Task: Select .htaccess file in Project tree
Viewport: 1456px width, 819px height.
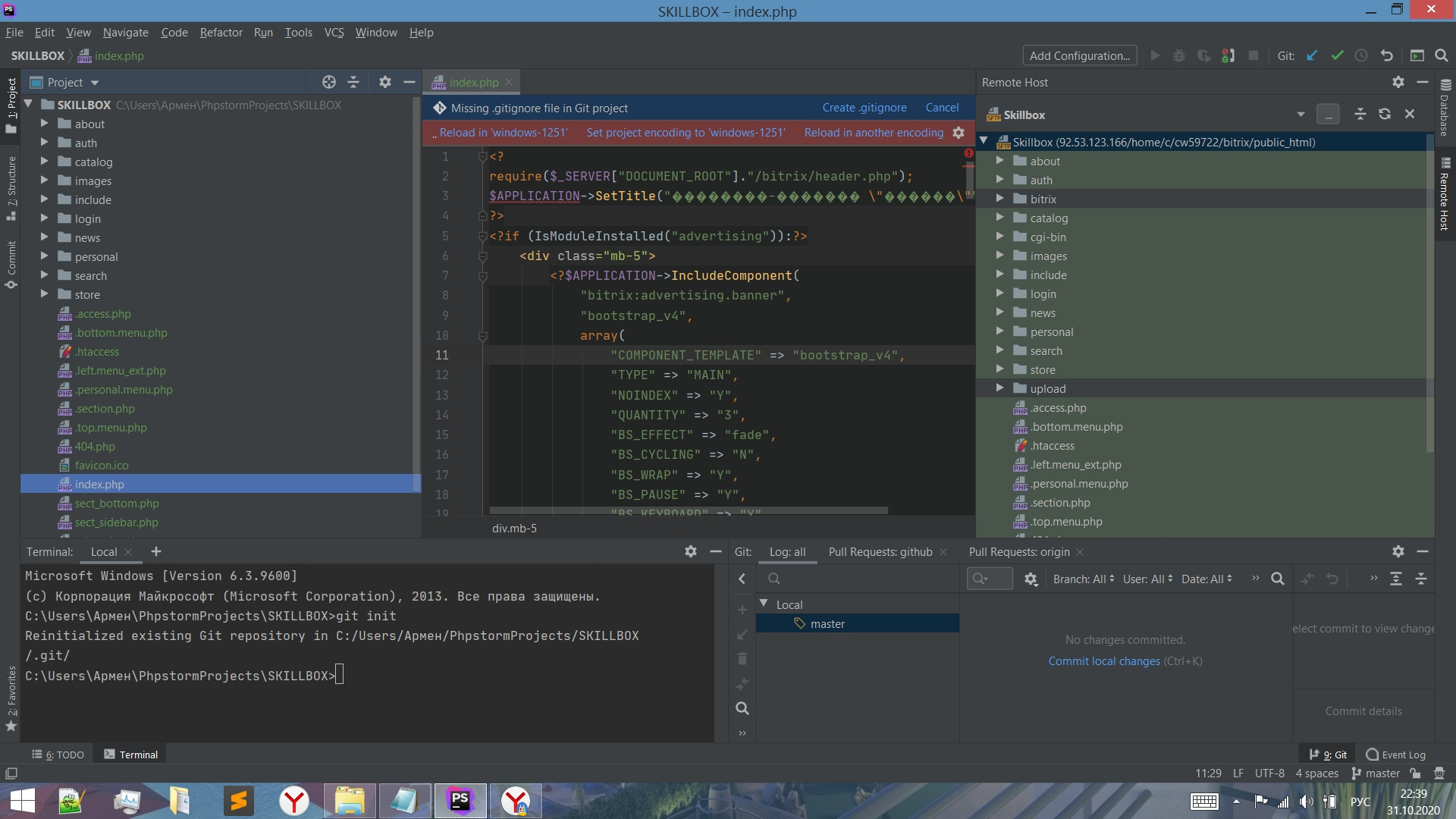Action: click(96, 351)
